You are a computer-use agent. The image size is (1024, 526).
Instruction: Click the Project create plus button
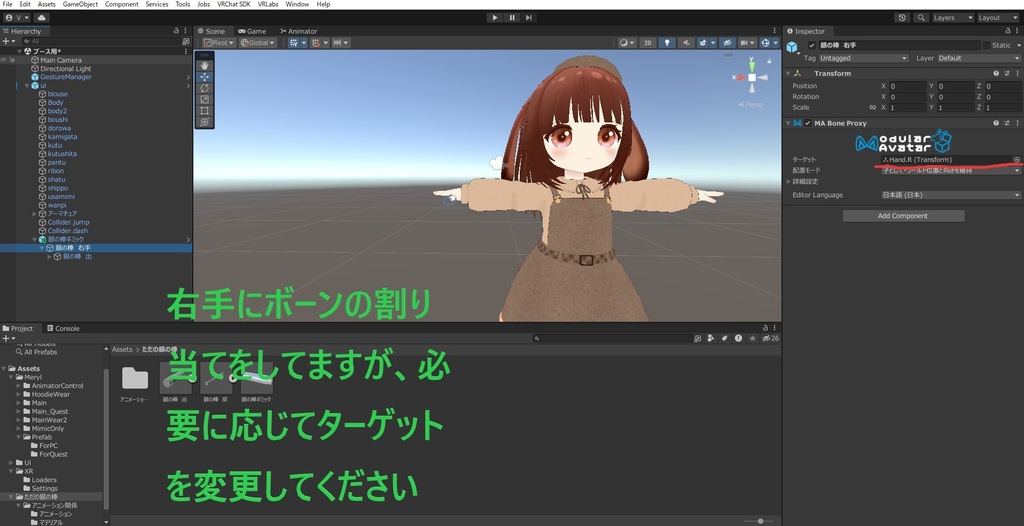pos(7,338)
